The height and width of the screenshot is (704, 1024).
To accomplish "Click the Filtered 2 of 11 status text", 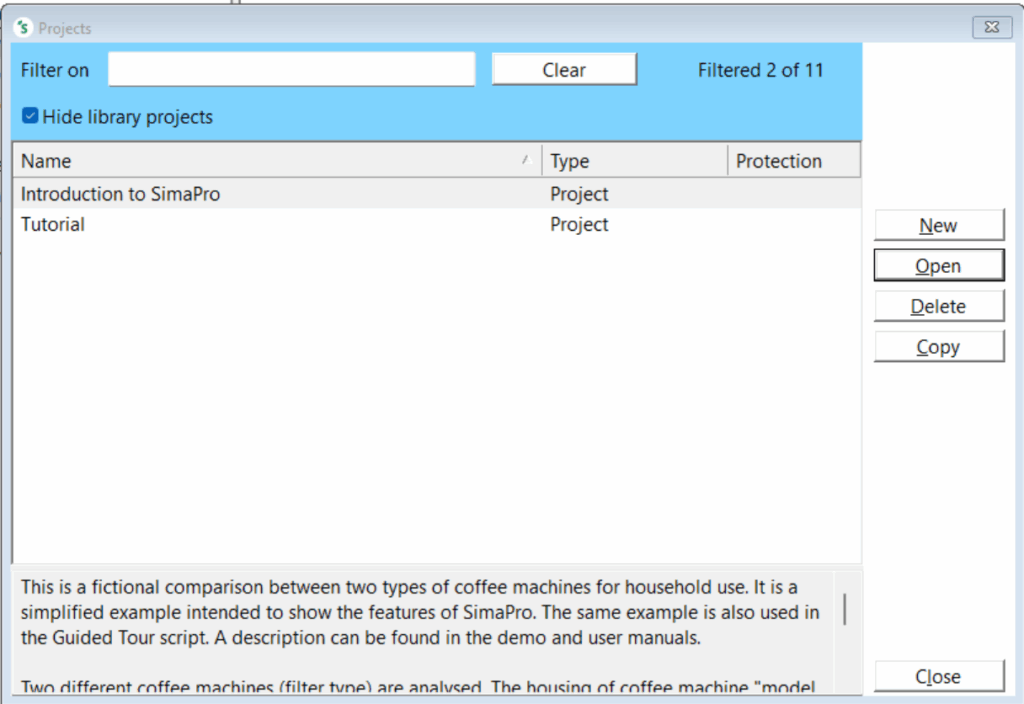I will (x=760, y=70).
